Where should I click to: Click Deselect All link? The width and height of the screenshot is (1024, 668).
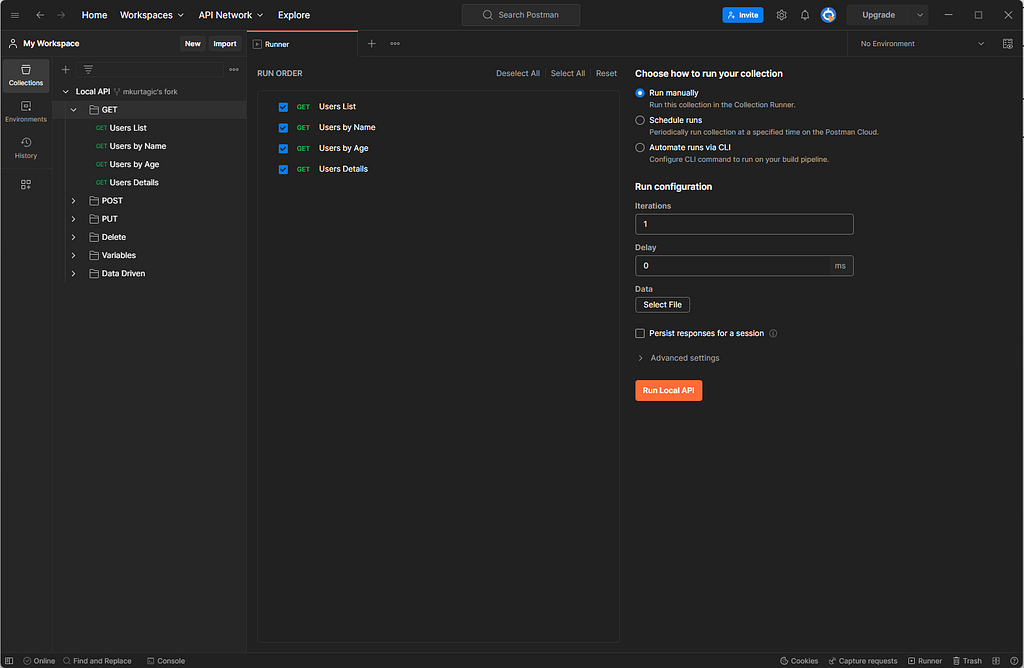click(517, 73)
